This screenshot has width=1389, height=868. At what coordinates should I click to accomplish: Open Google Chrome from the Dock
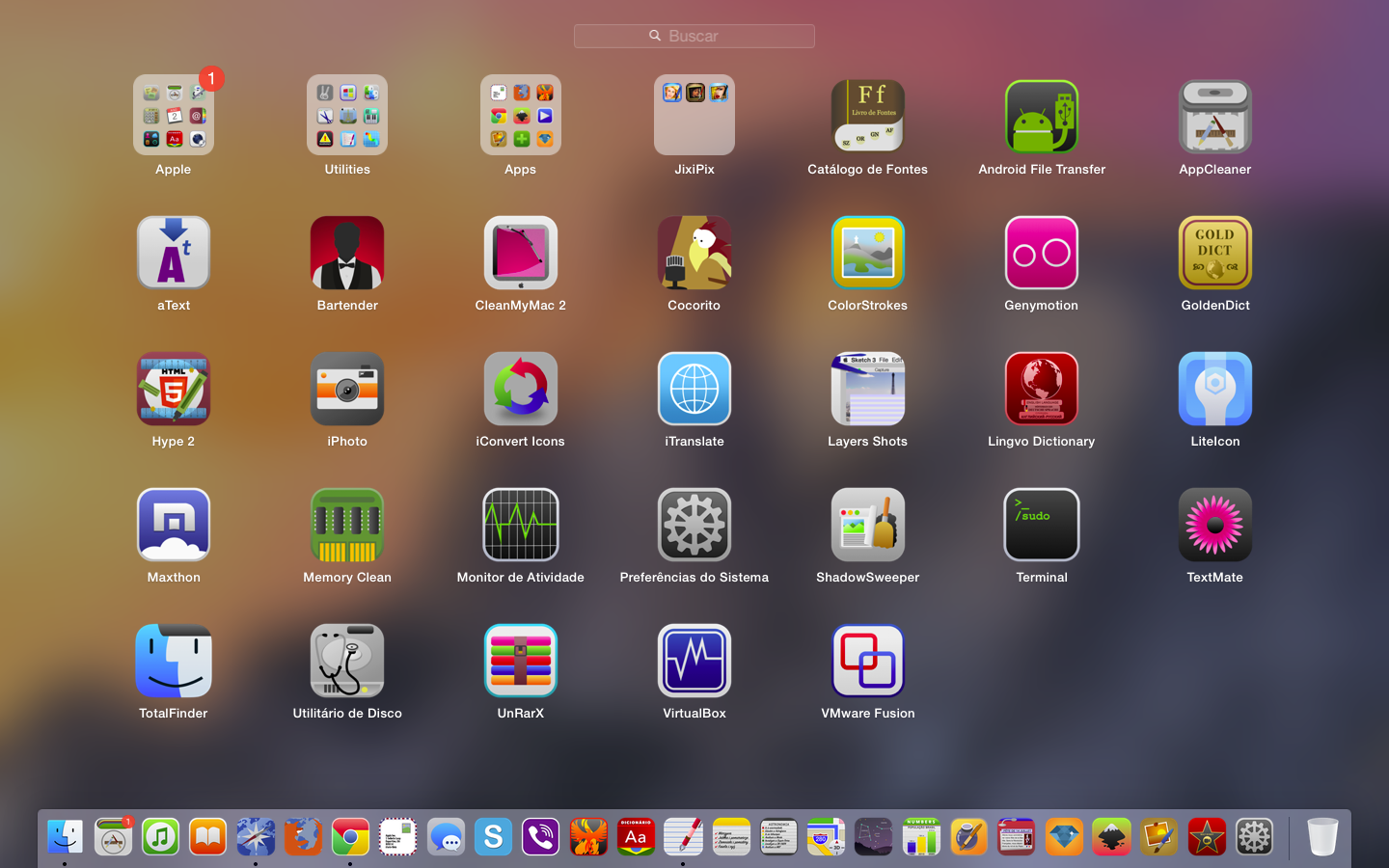(350, 837)
